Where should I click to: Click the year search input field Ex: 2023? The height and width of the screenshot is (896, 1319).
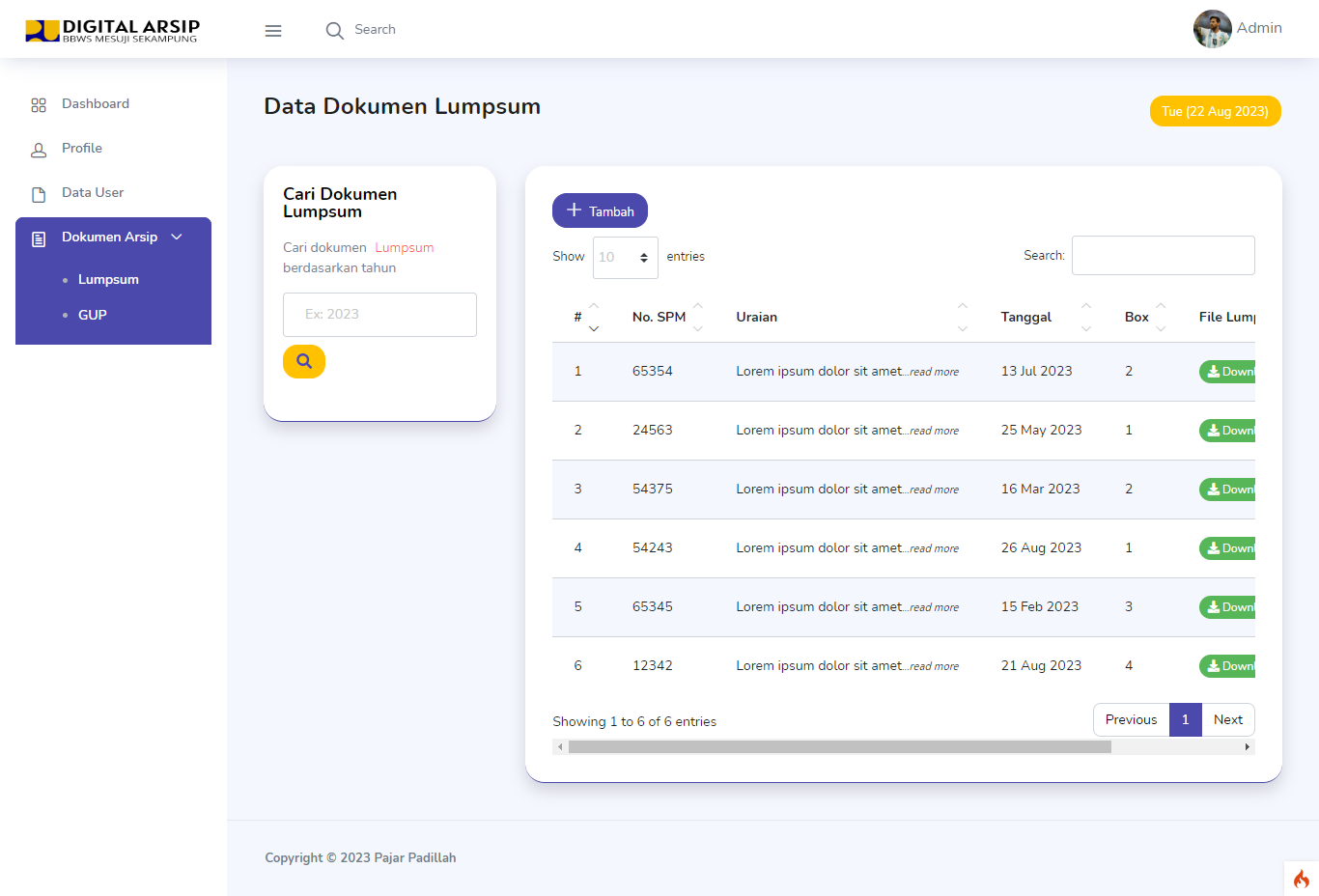click(379, 314)
